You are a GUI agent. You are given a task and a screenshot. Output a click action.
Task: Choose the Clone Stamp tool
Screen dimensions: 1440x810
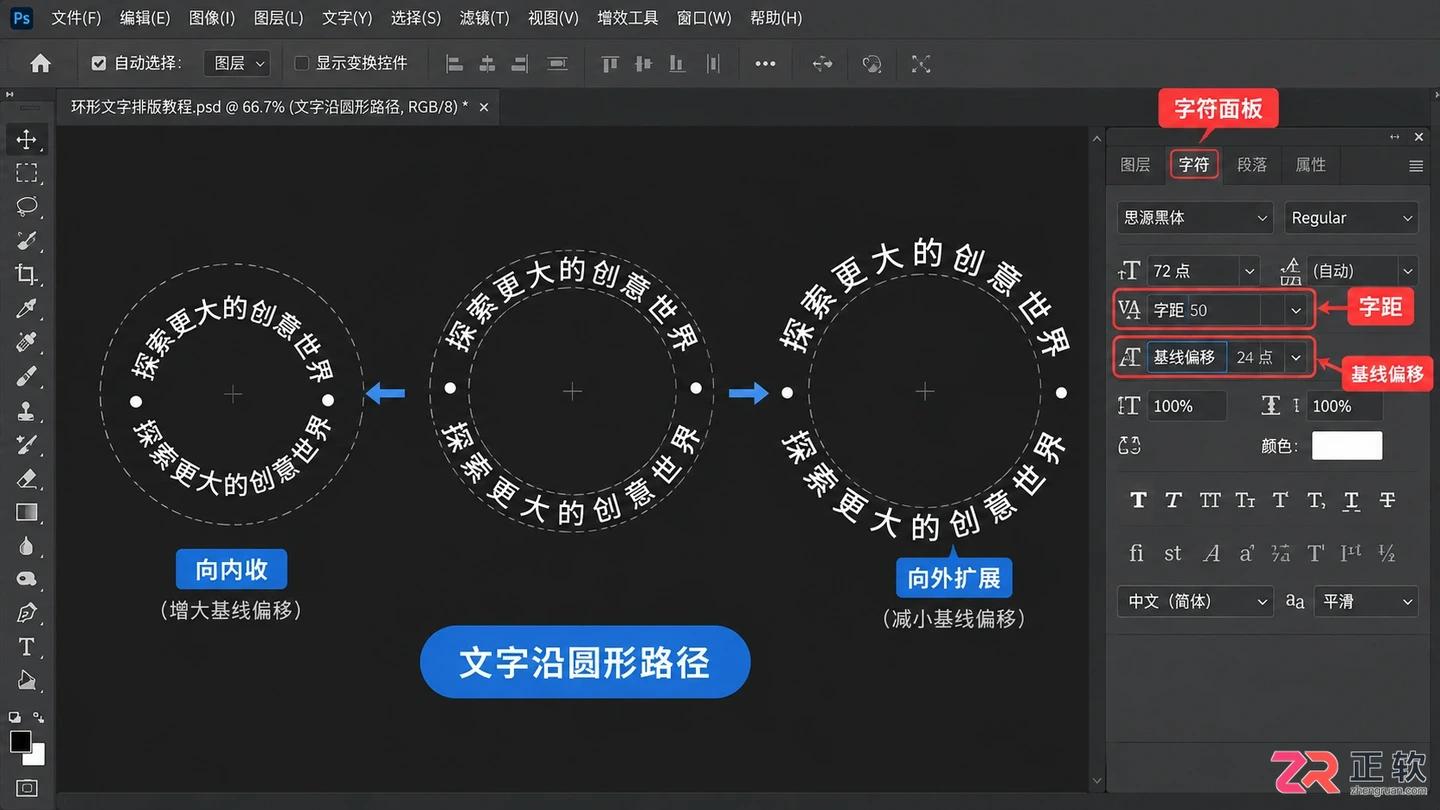click(x=27, y=410)
